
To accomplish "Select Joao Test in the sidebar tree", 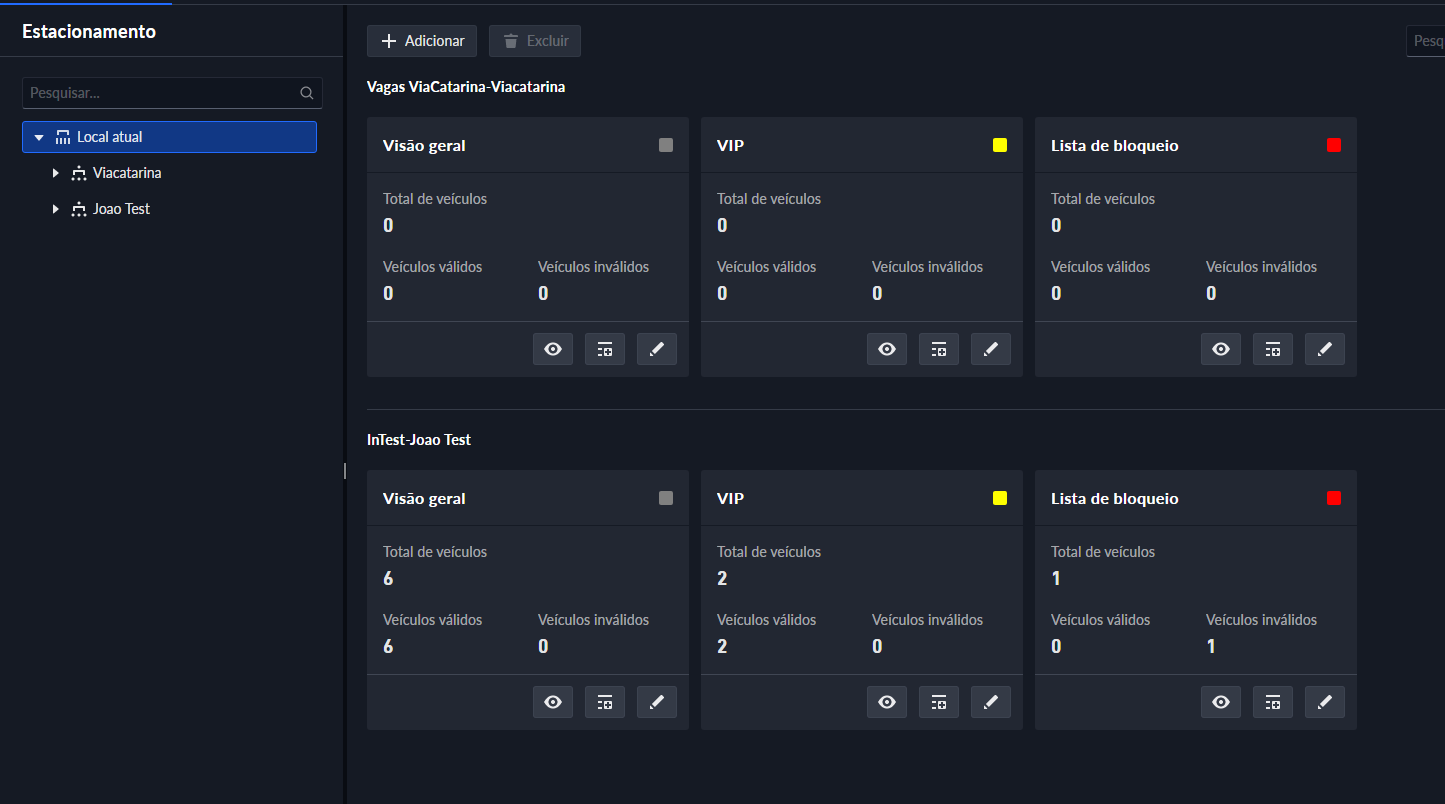I will (121, 209).
